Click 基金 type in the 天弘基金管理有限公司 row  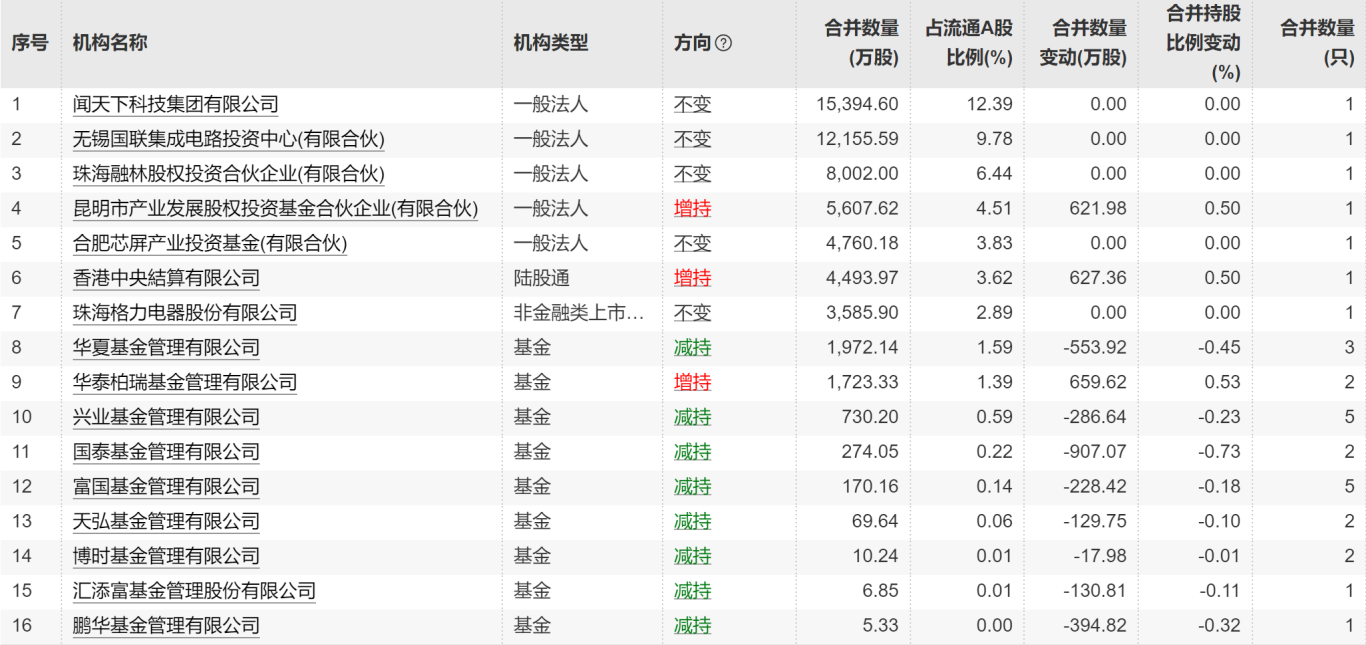pos(532,521)
